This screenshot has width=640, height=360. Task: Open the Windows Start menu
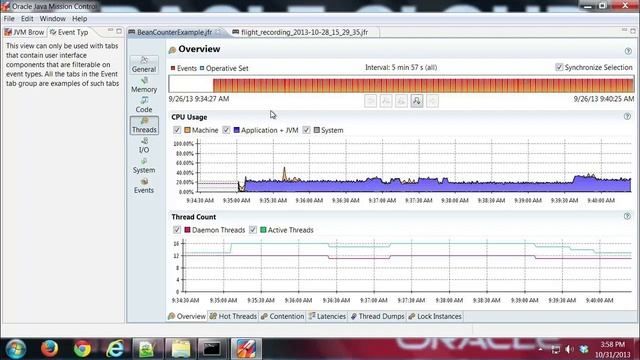(16, 349)
